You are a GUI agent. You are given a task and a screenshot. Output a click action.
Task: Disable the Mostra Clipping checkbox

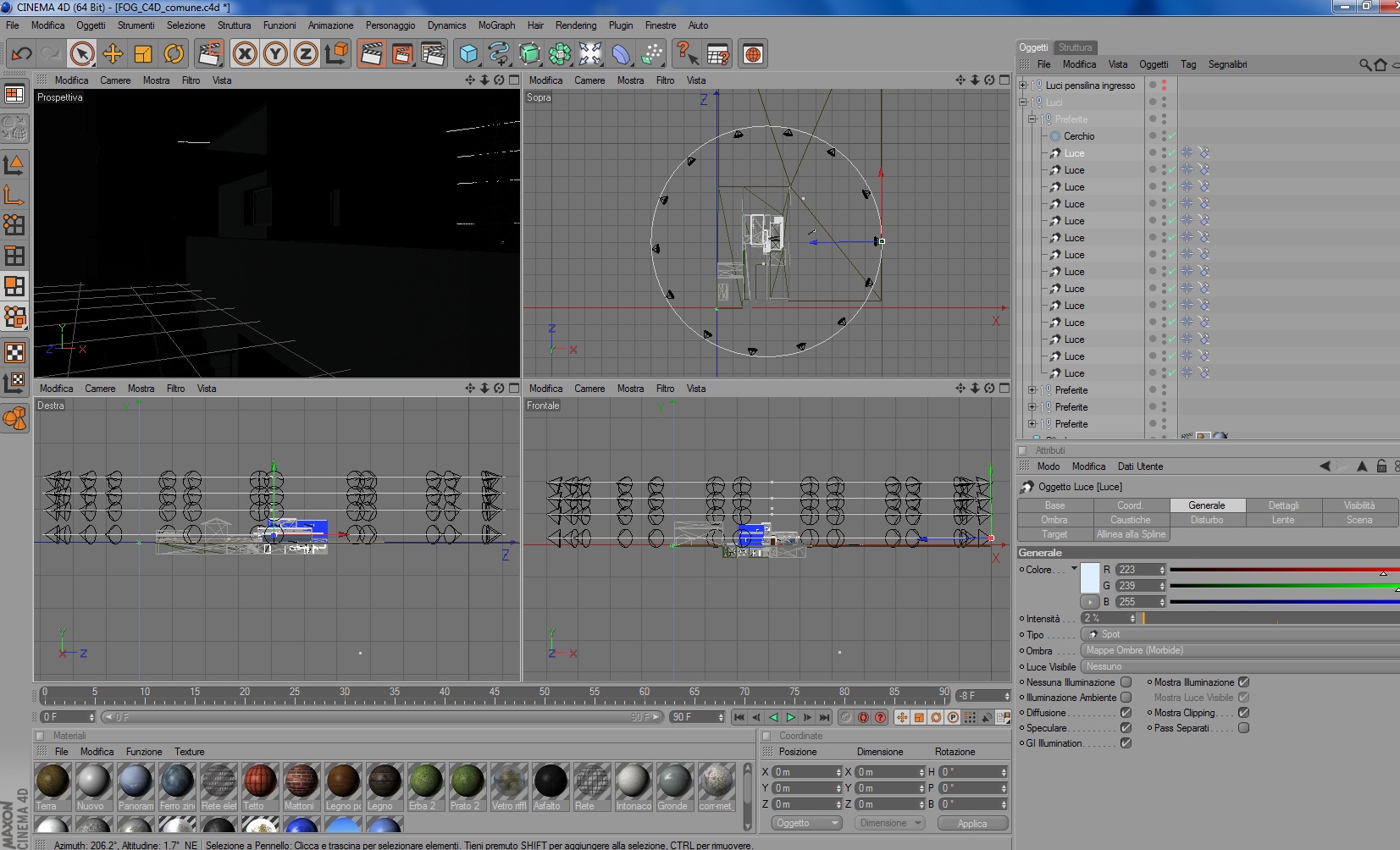pyautogui.click(x=1243, y=713)
